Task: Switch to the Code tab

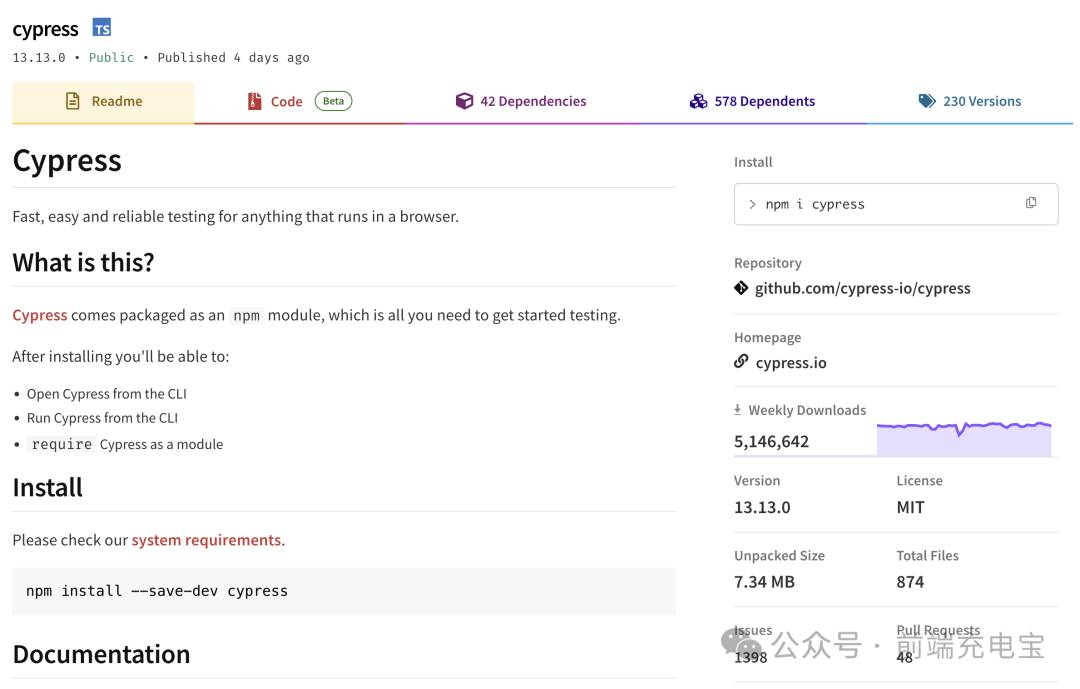Action: point(300,102)
